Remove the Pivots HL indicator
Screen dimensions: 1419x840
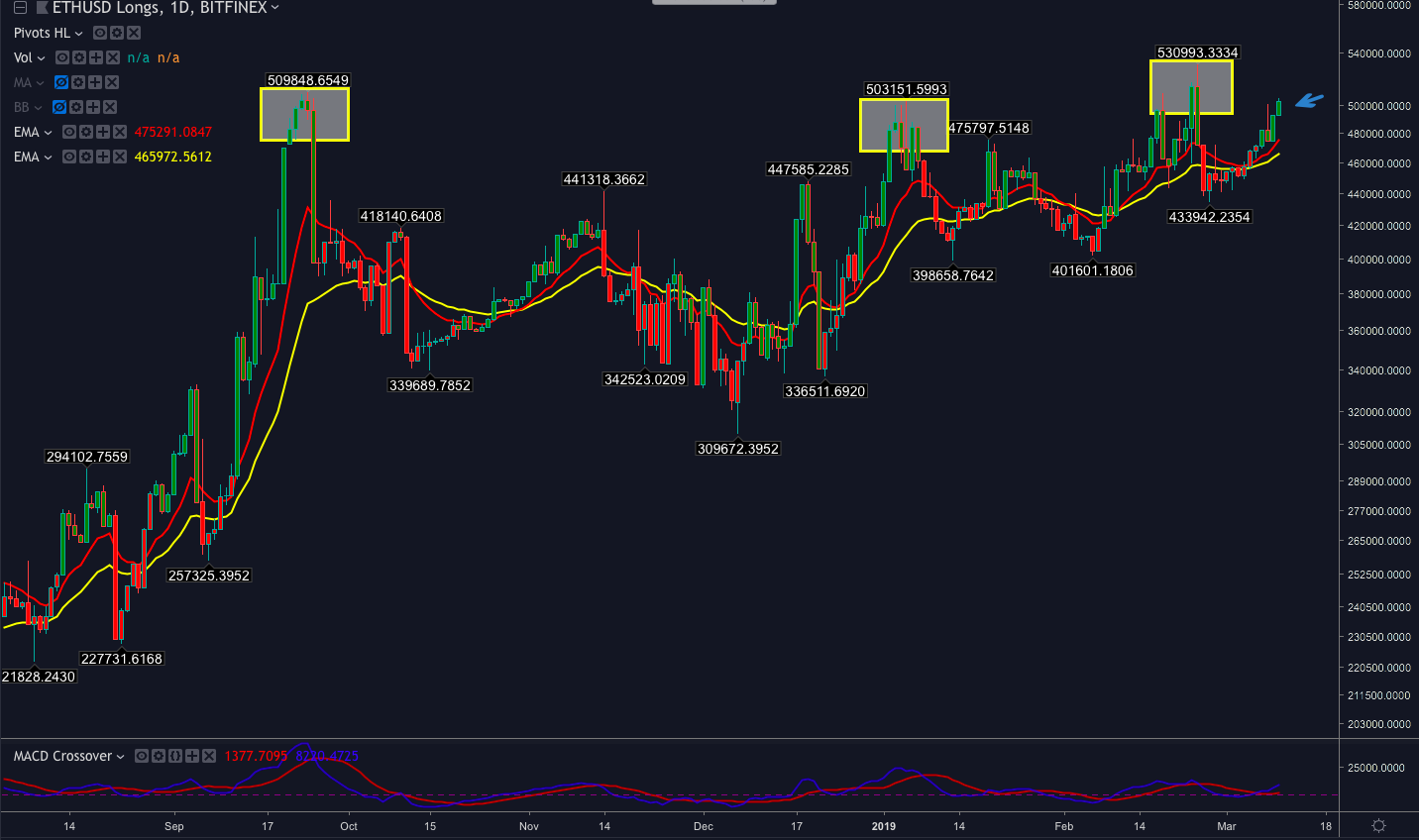[134, 33]
